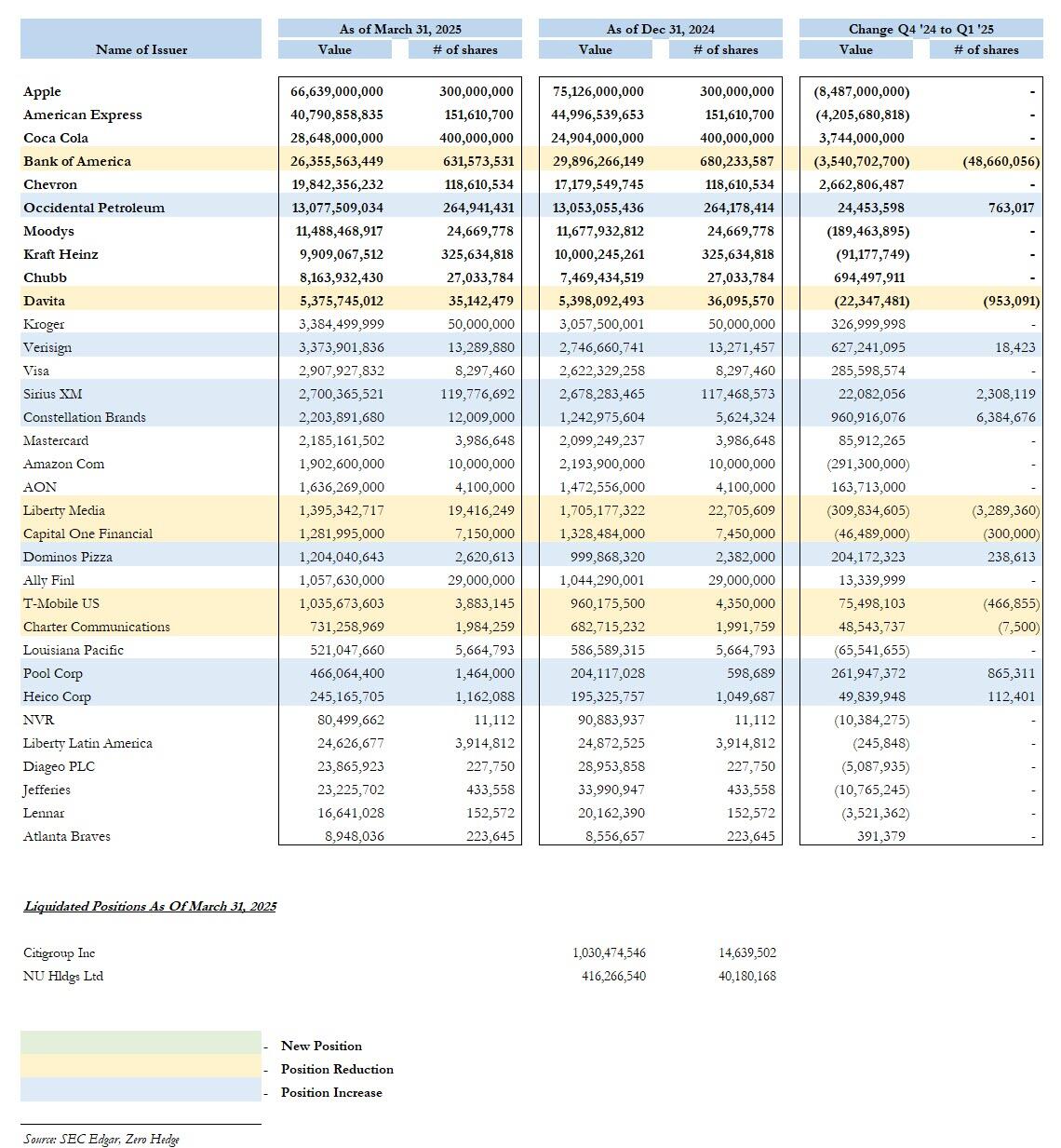The height and width of the screenshot is (1148, 1061).
Task: Select the "Position Reduction" legend label
Action: coord(337,1069)
